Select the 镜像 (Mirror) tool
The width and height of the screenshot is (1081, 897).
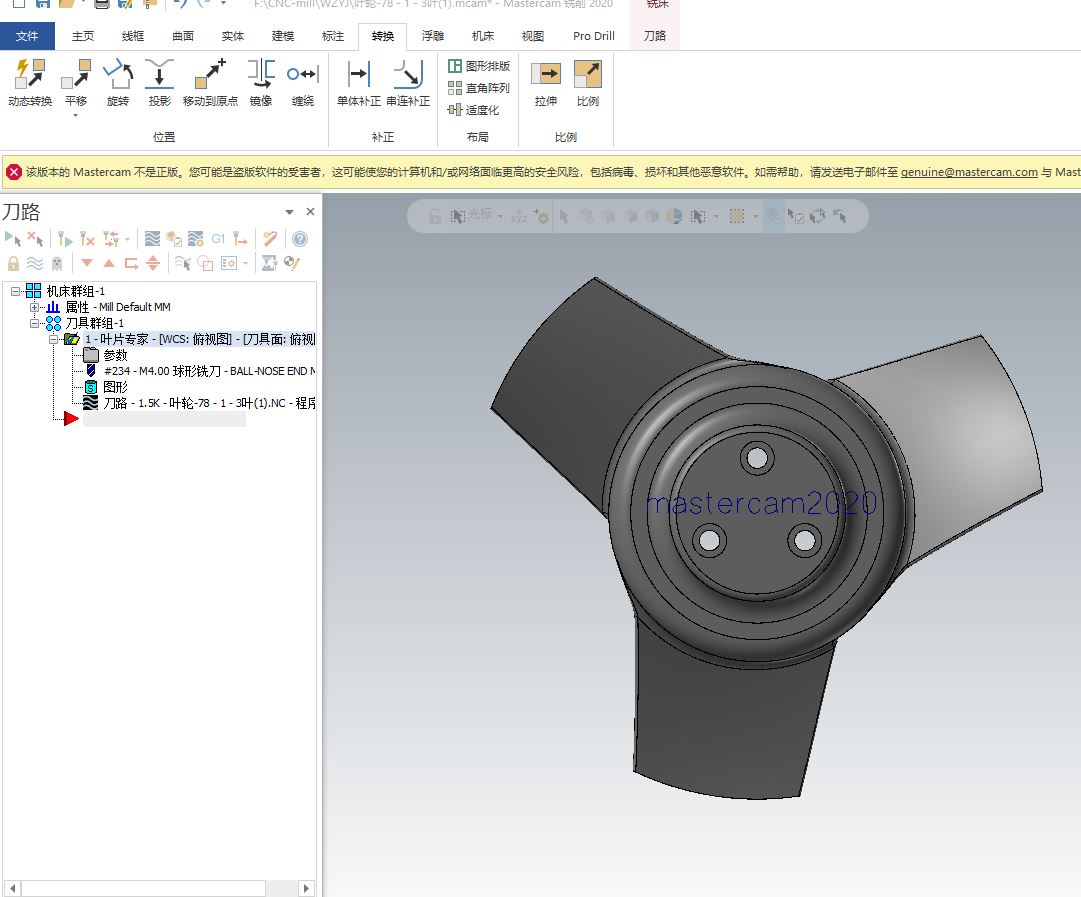(261, 82)
